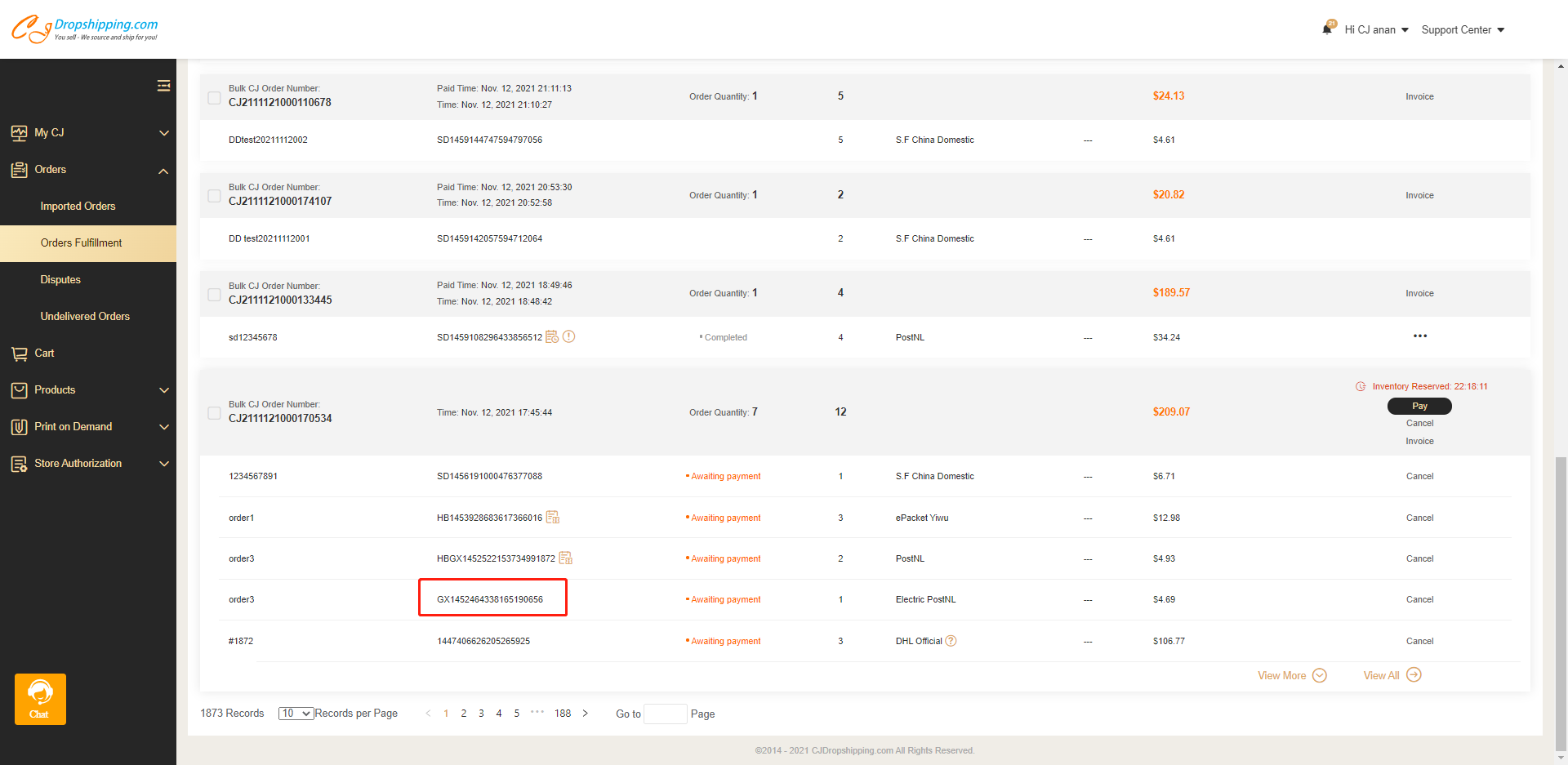Expand the Support Center dropdown

[1462, 30]
